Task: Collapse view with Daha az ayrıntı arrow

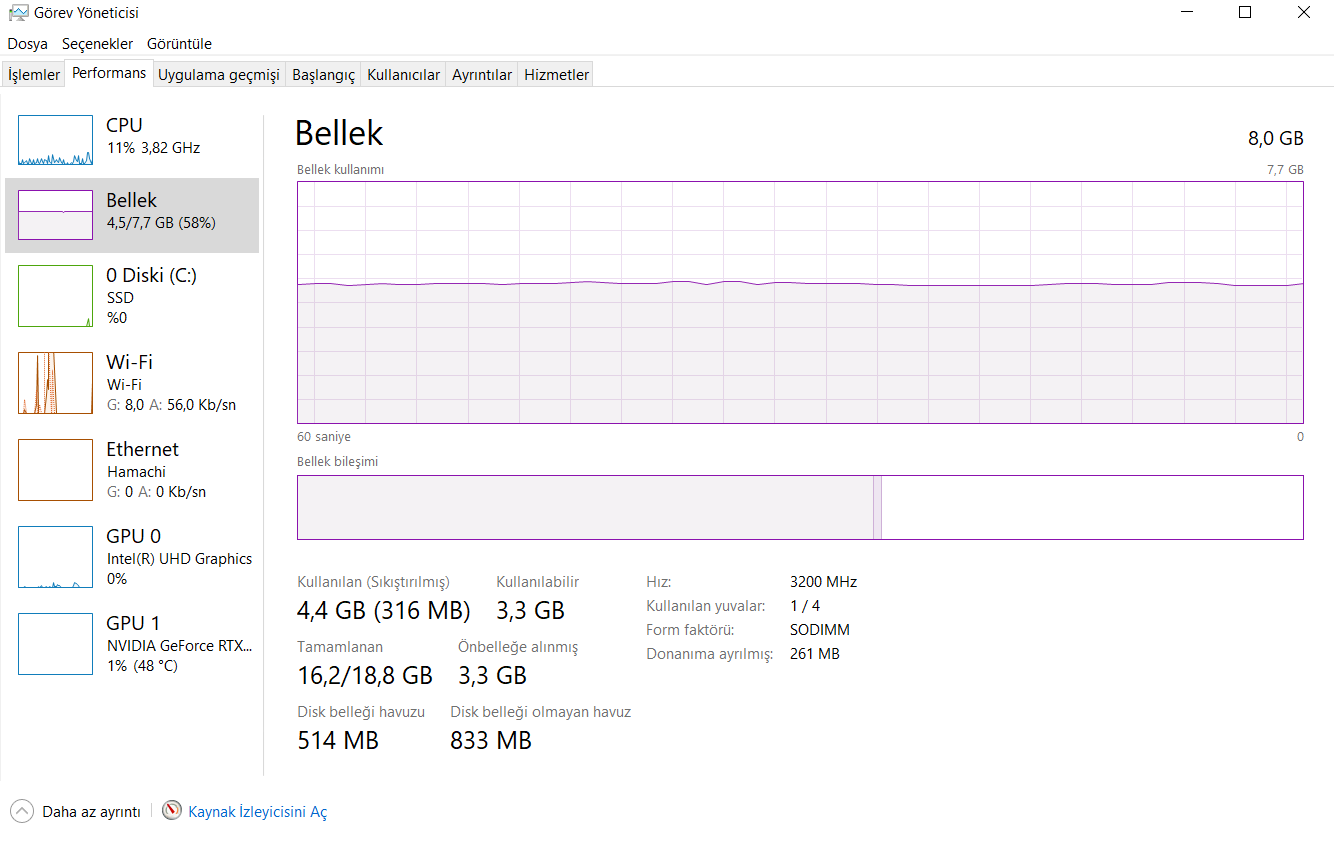Action: (x=22, y=811)
